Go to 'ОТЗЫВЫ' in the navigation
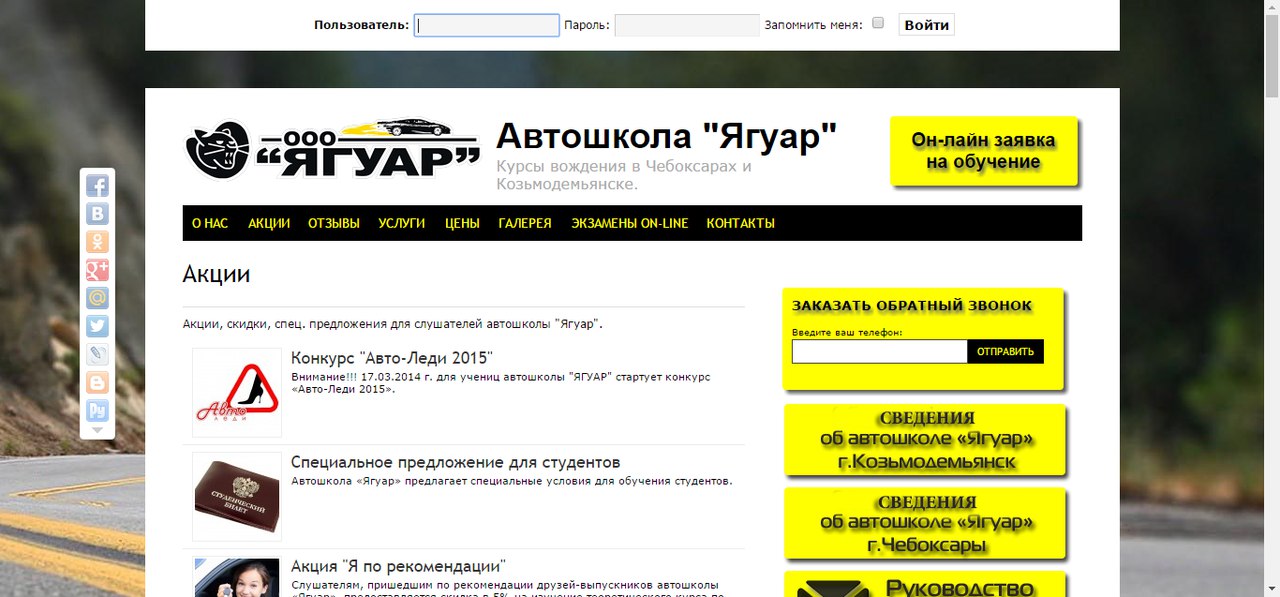The image size is (1280, 597). 334,223
